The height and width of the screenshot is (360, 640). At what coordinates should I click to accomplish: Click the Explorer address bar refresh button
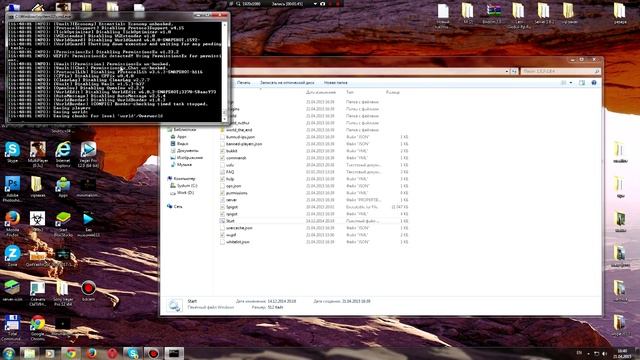(x=514, y=71)
